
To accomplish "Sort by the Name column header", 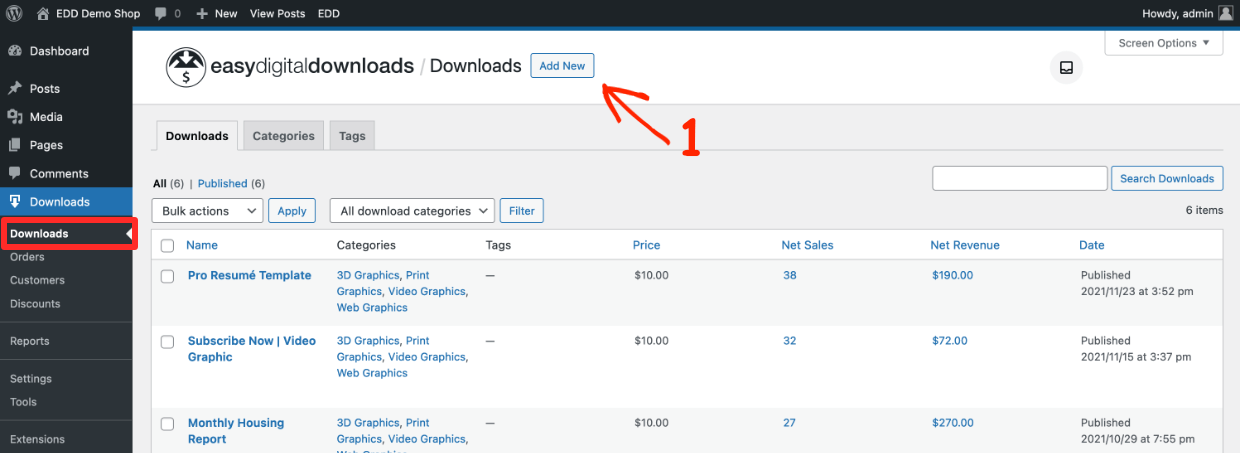I will [202, 245].
